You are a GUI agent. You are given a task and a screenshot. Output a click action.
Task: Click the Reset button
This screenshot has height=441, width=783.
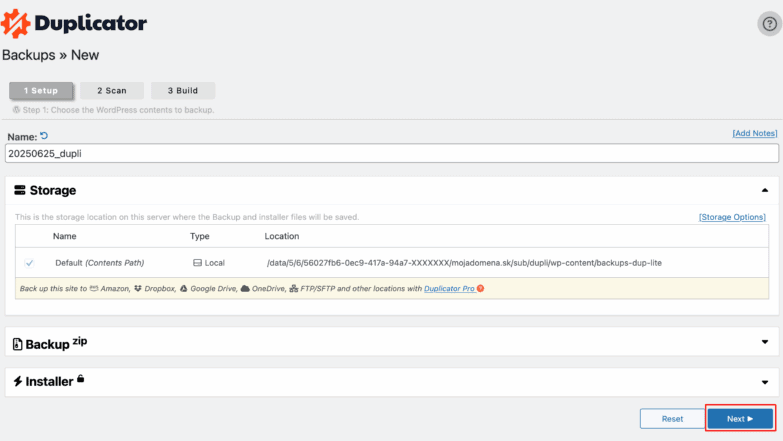[672, 419]
